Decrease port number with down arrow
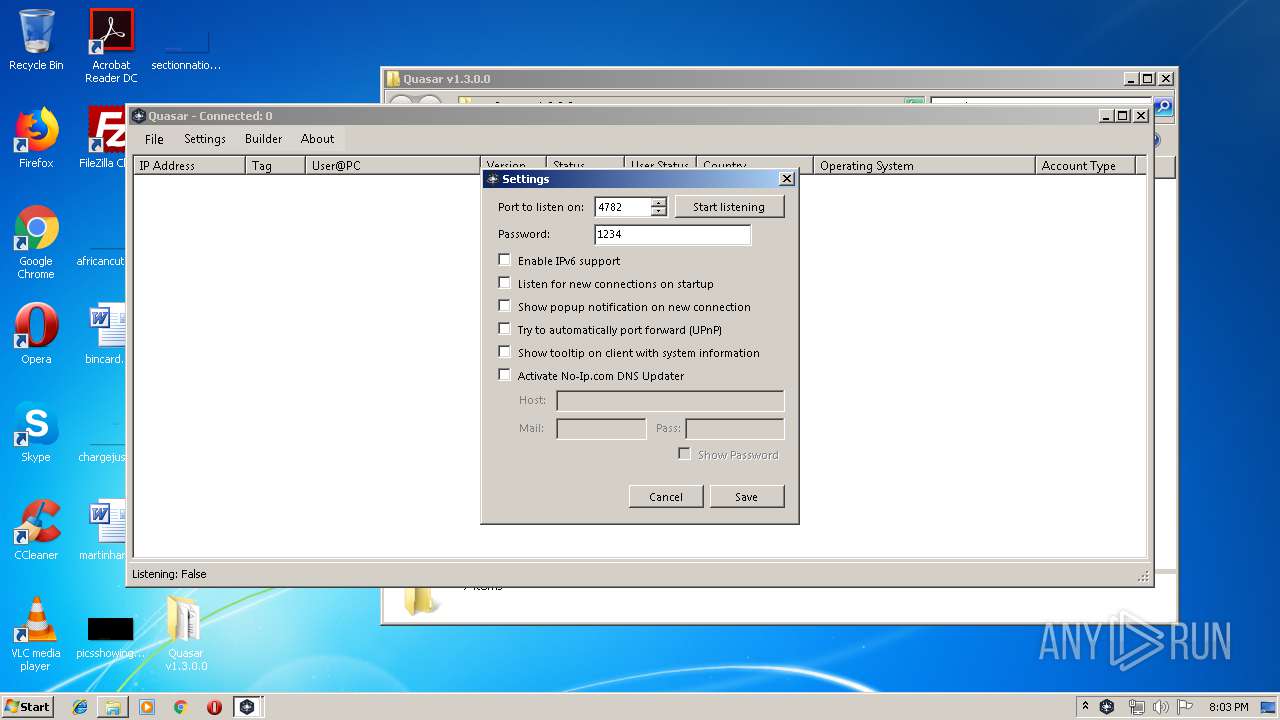The image size is (1280, 720). [x=658, y=211]
